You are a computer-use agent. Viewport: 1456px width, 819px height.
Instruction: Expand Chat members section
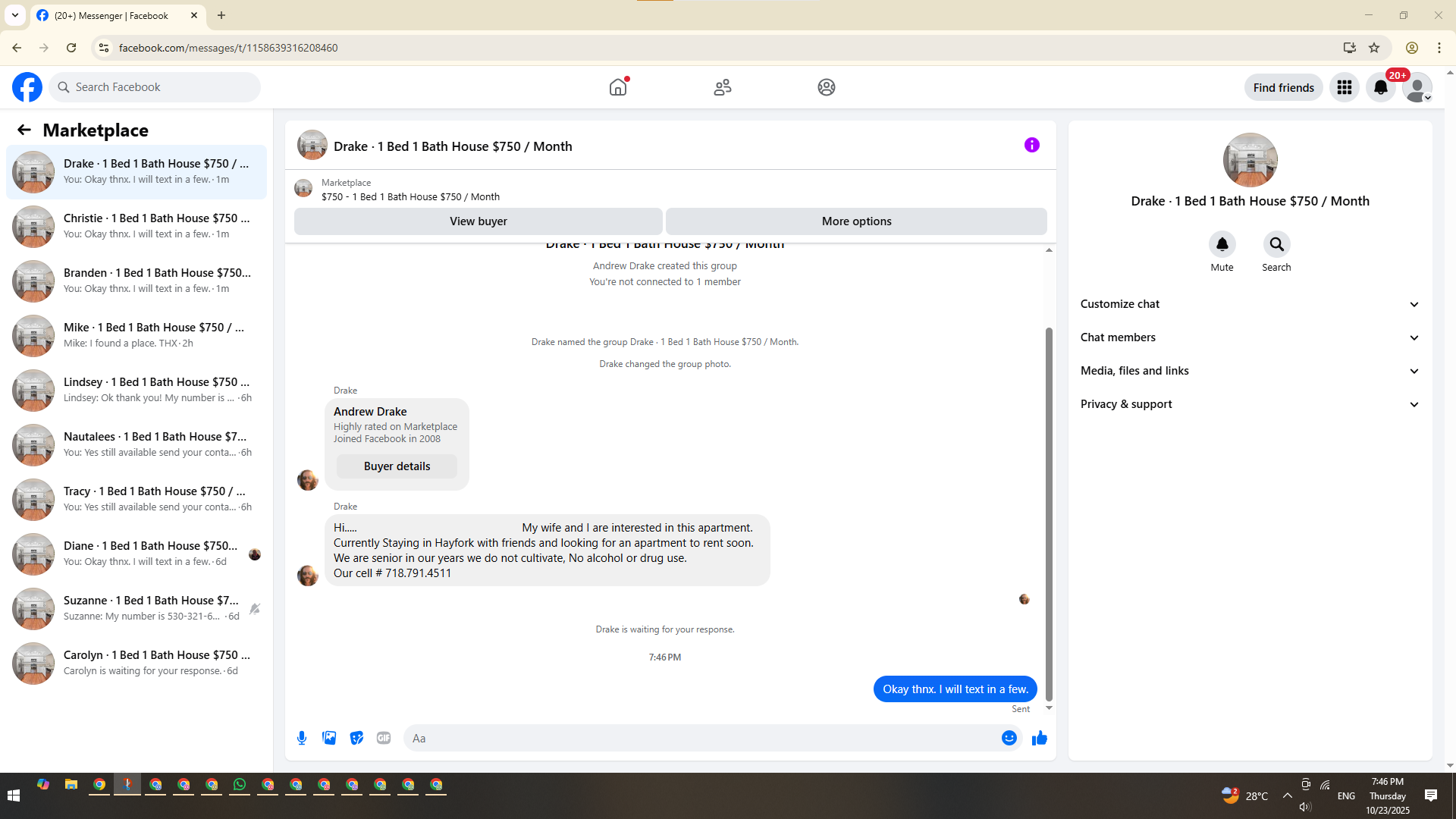1250,337
